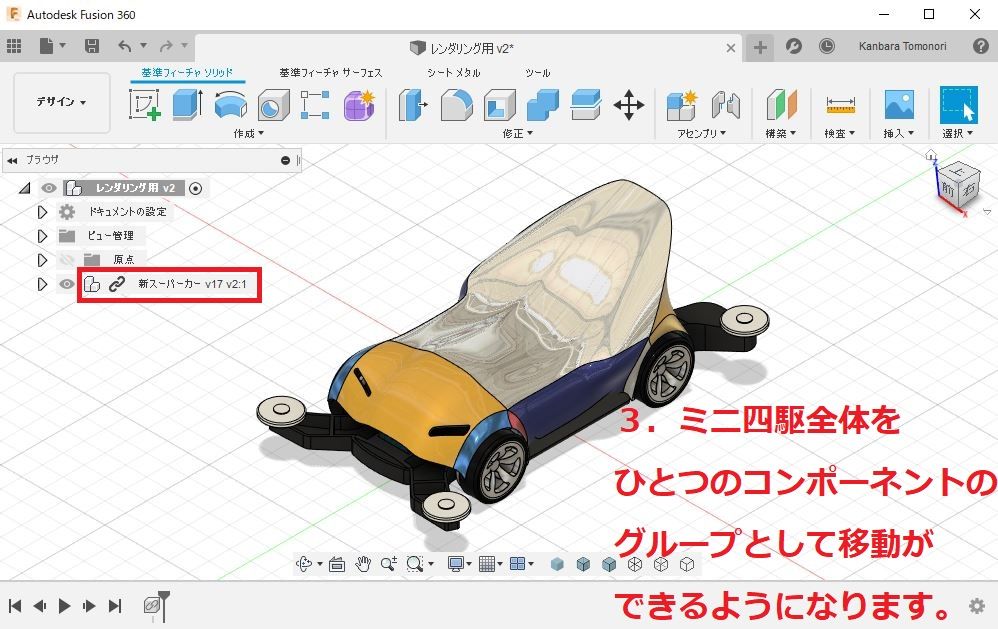Select the Extrude tool

click(x=188, y=104)
